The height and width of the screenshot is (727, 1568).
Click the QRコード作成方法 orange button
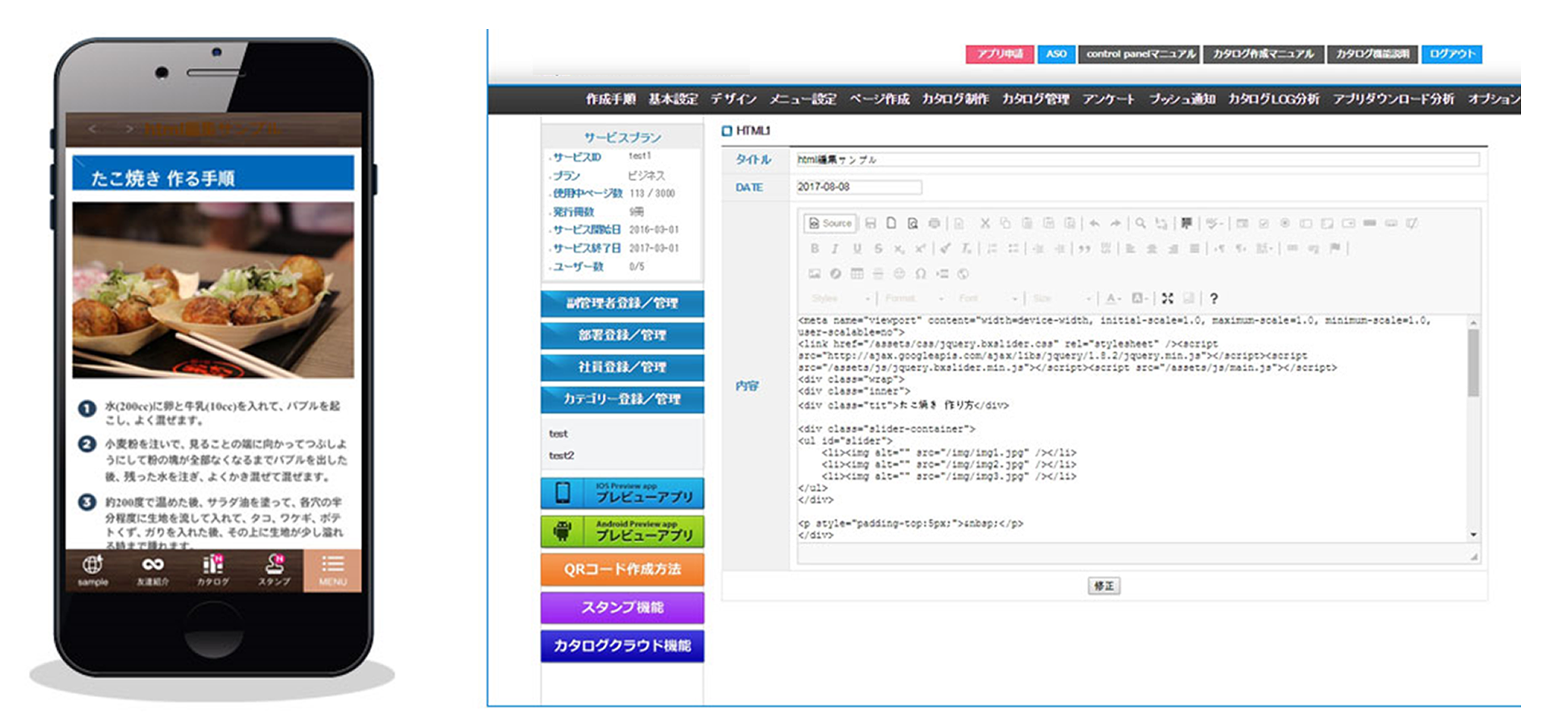tap(622, 569)
